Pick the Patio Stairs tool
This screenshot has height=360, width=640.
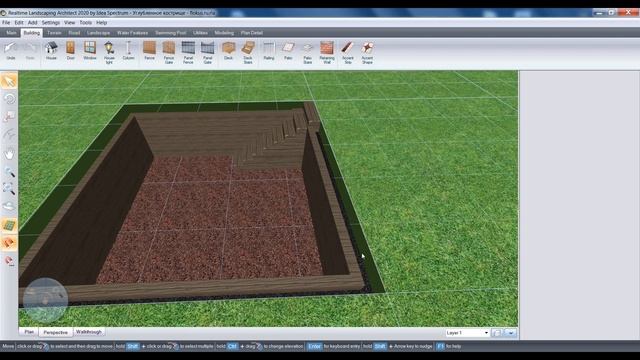308,53
